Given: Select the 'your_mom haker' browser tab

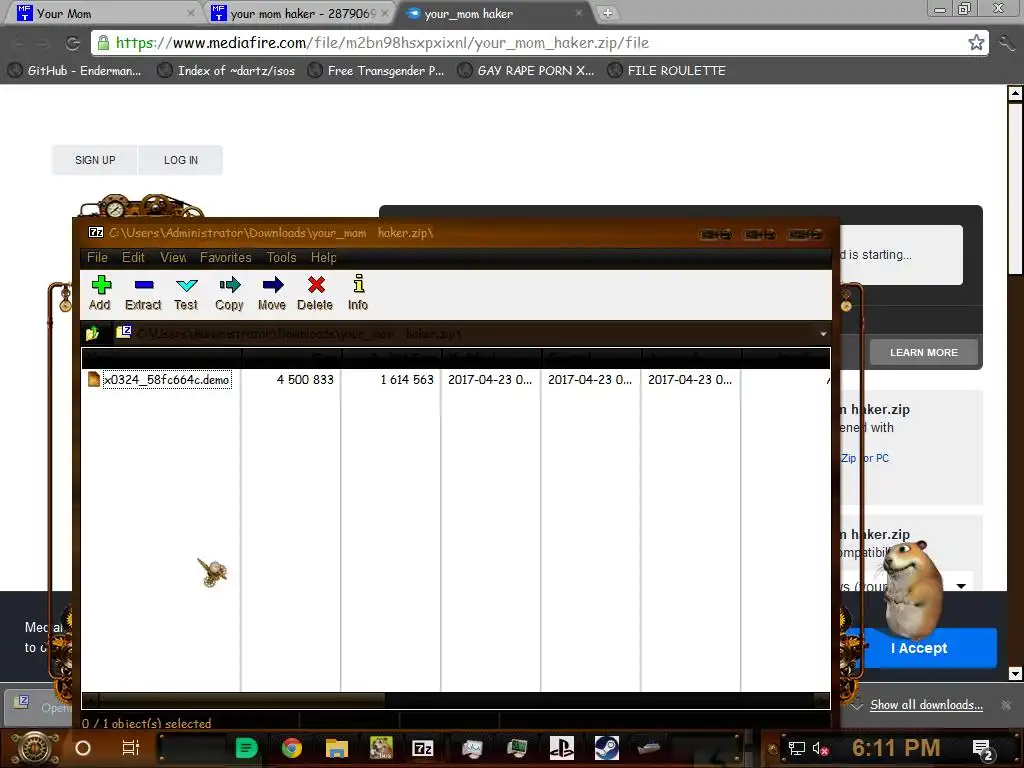Looking at the screenshot, I should pos(493,13).
